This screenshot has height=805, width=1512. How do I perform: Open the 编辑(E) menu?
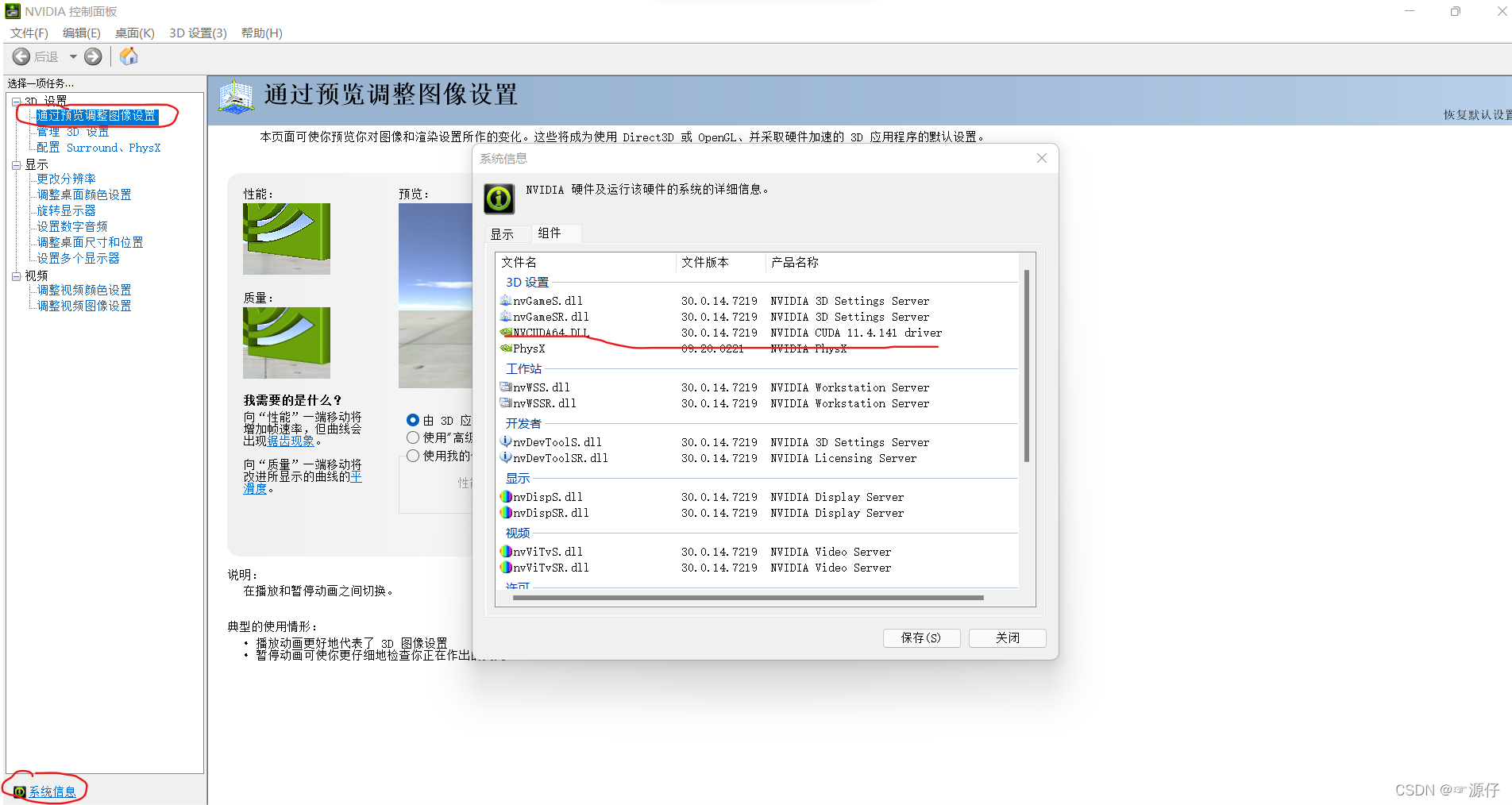point(82,33)
